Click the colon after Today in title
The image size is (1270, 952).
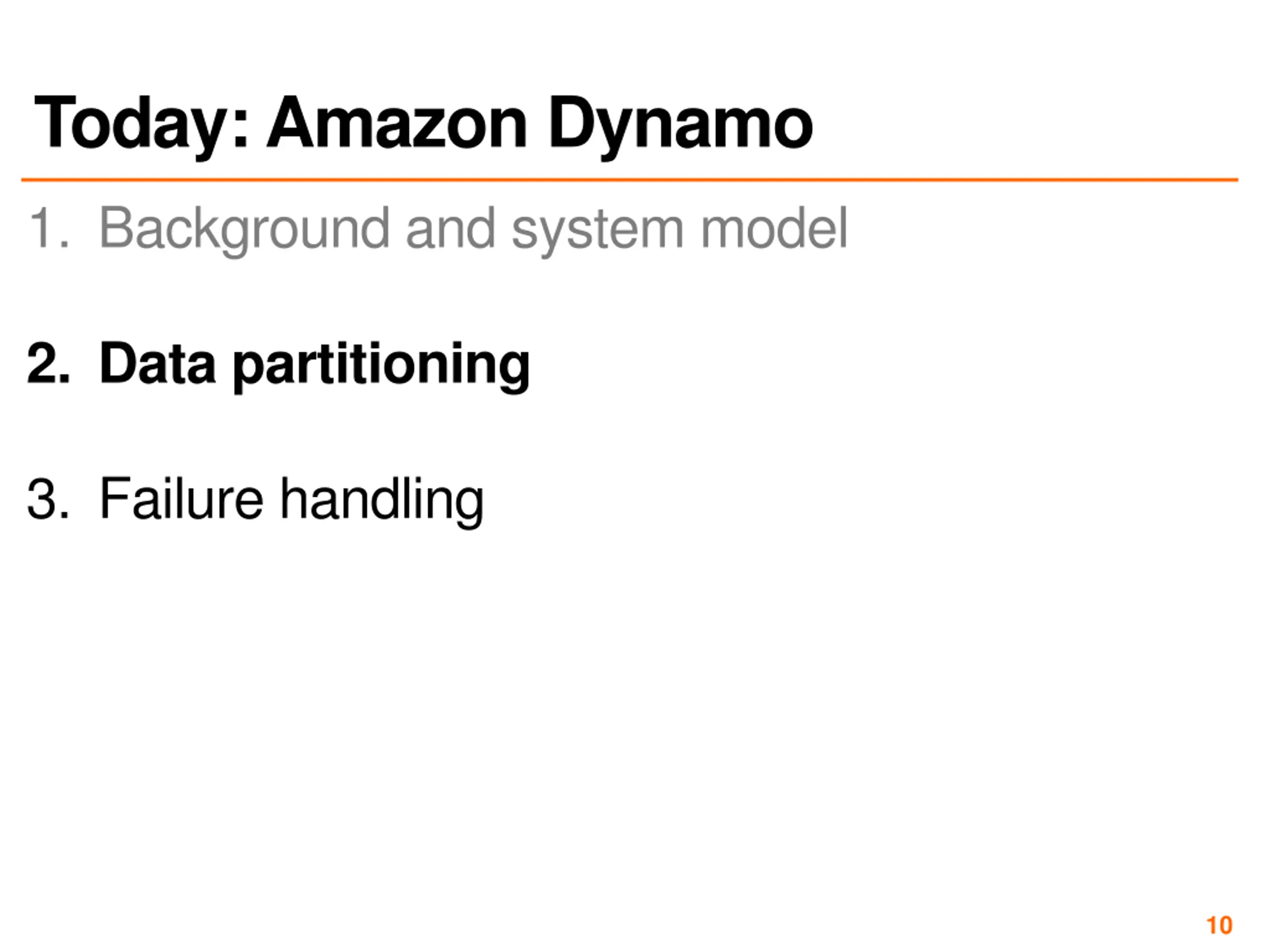pos(241,131)
